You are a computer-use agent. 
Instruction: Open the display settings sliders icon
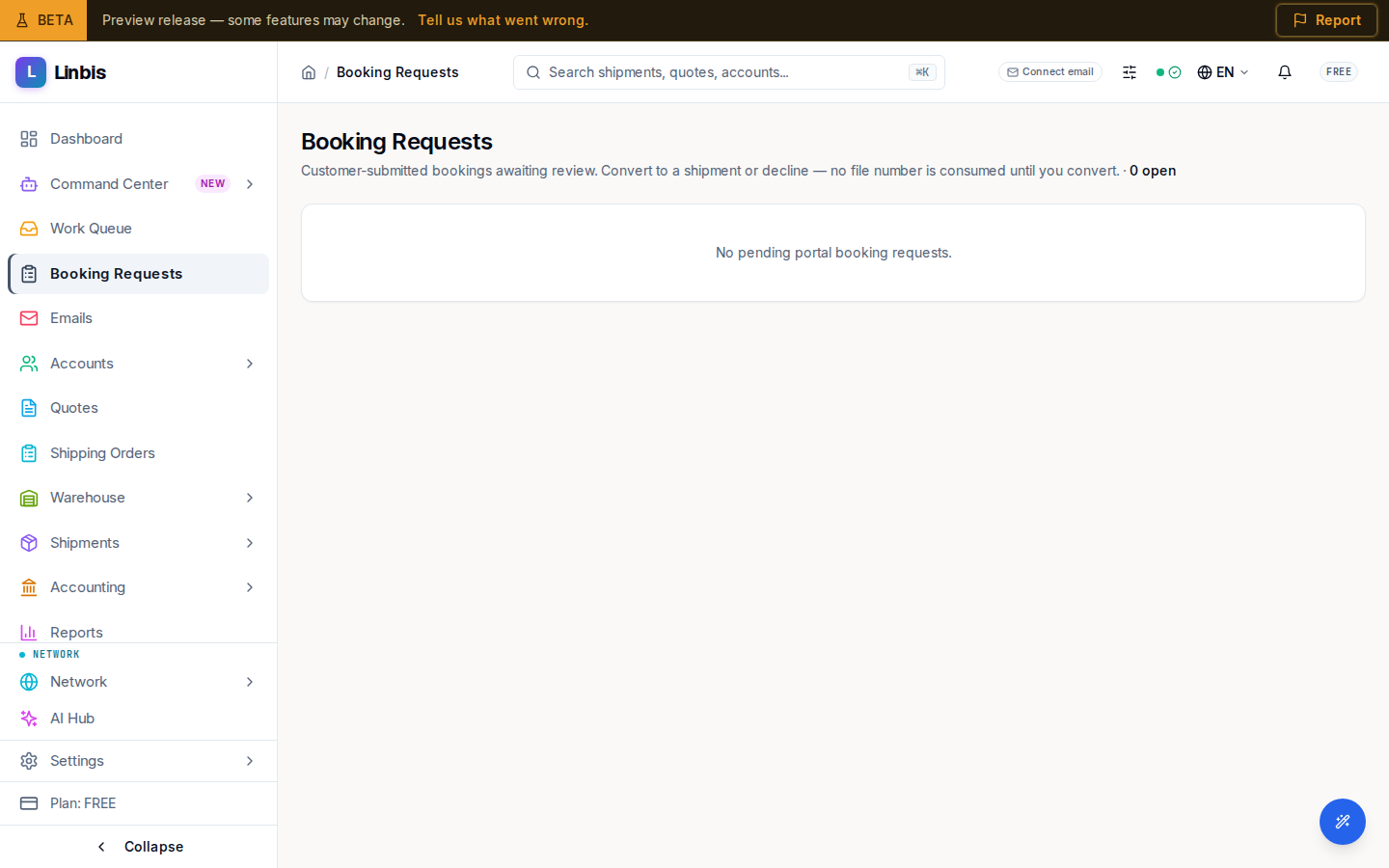pyautogui.click(x=1130, y=72)
